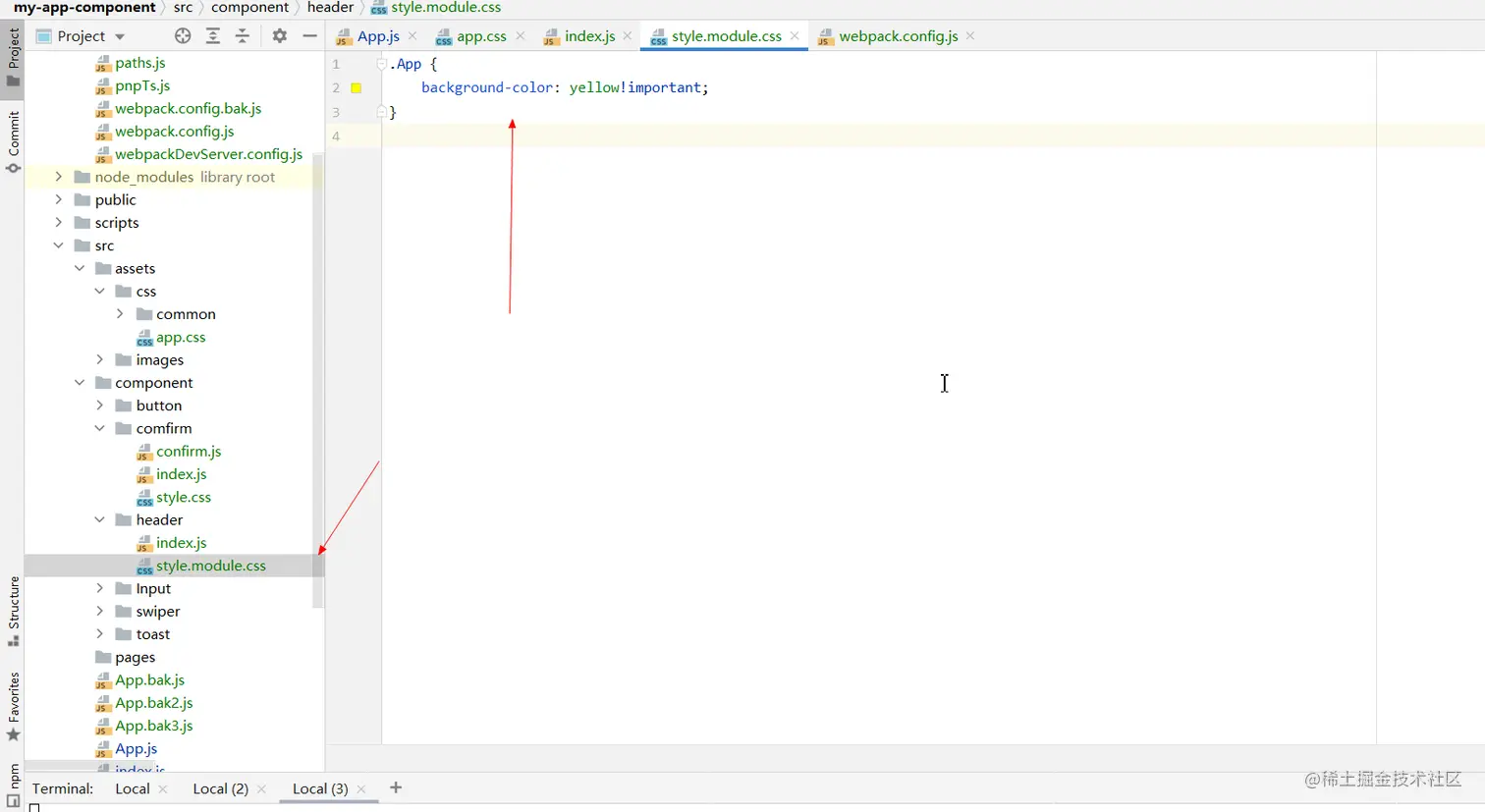Open the Project tool window sidebar tab
The height and width of the screenshot is (812, 1485).
coord(13,57)
